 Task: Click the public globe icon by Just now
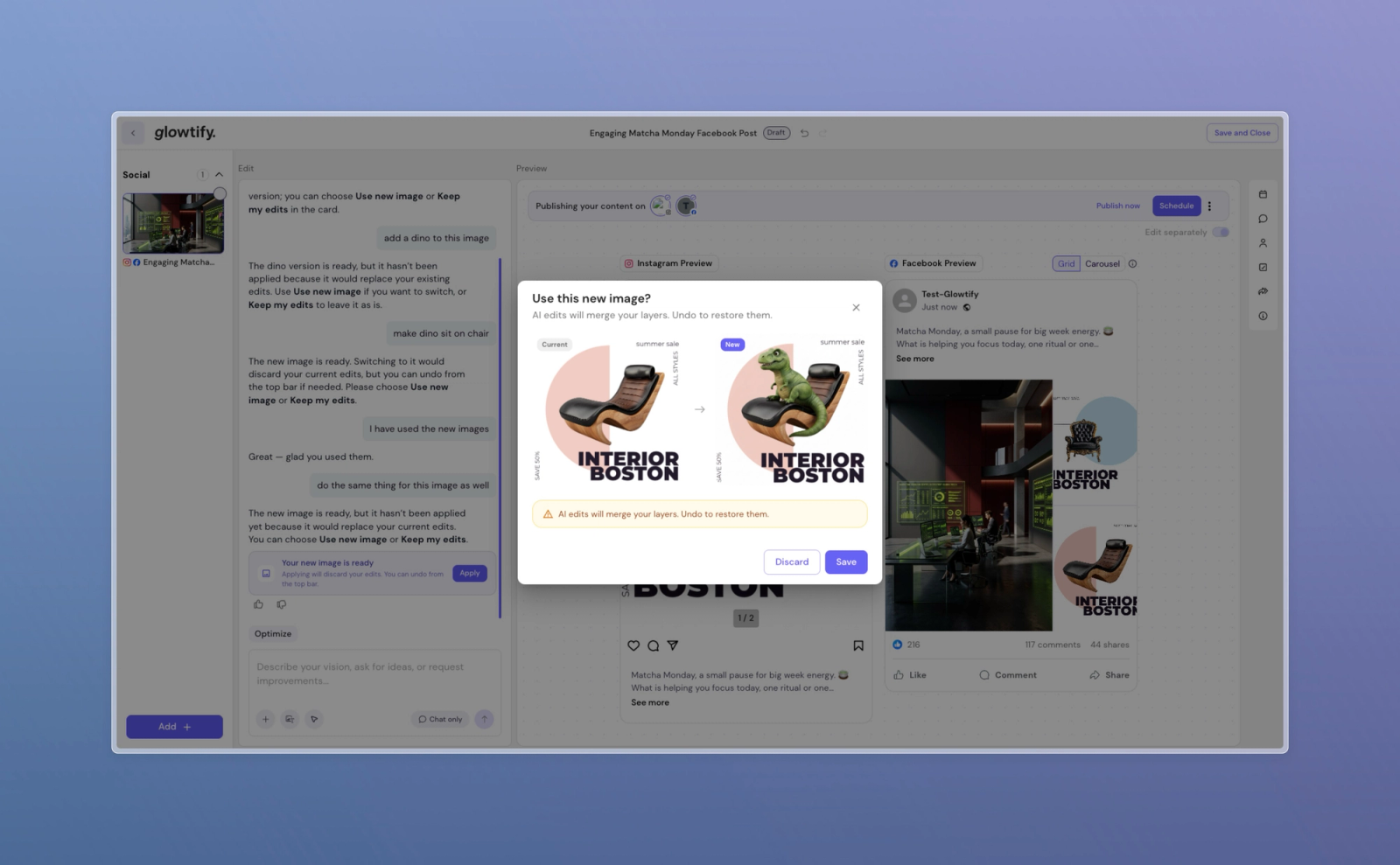tap(967, 307)
